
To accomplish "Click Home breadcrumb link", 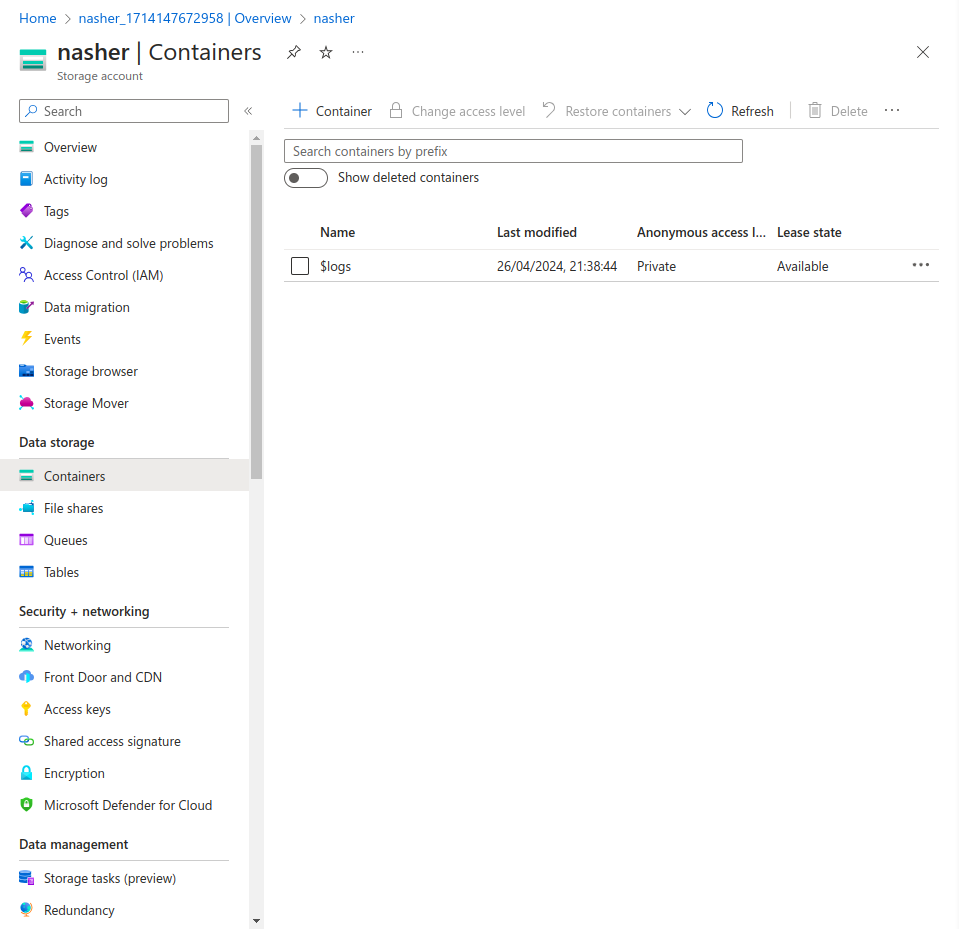I will coord(38,18).
